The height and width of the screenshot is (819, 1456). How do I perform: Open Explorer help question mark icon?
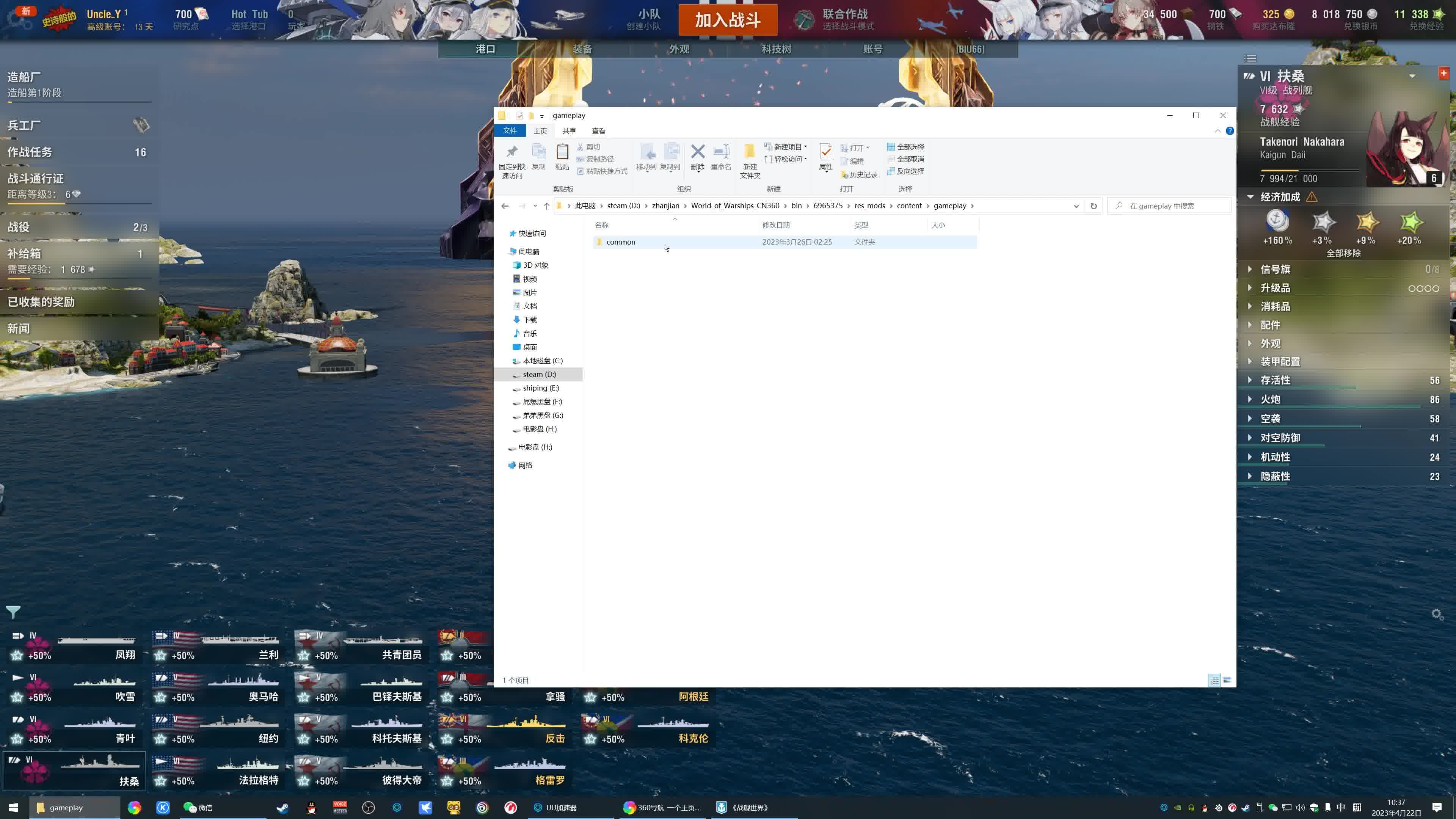click(x=1230, y=131)
